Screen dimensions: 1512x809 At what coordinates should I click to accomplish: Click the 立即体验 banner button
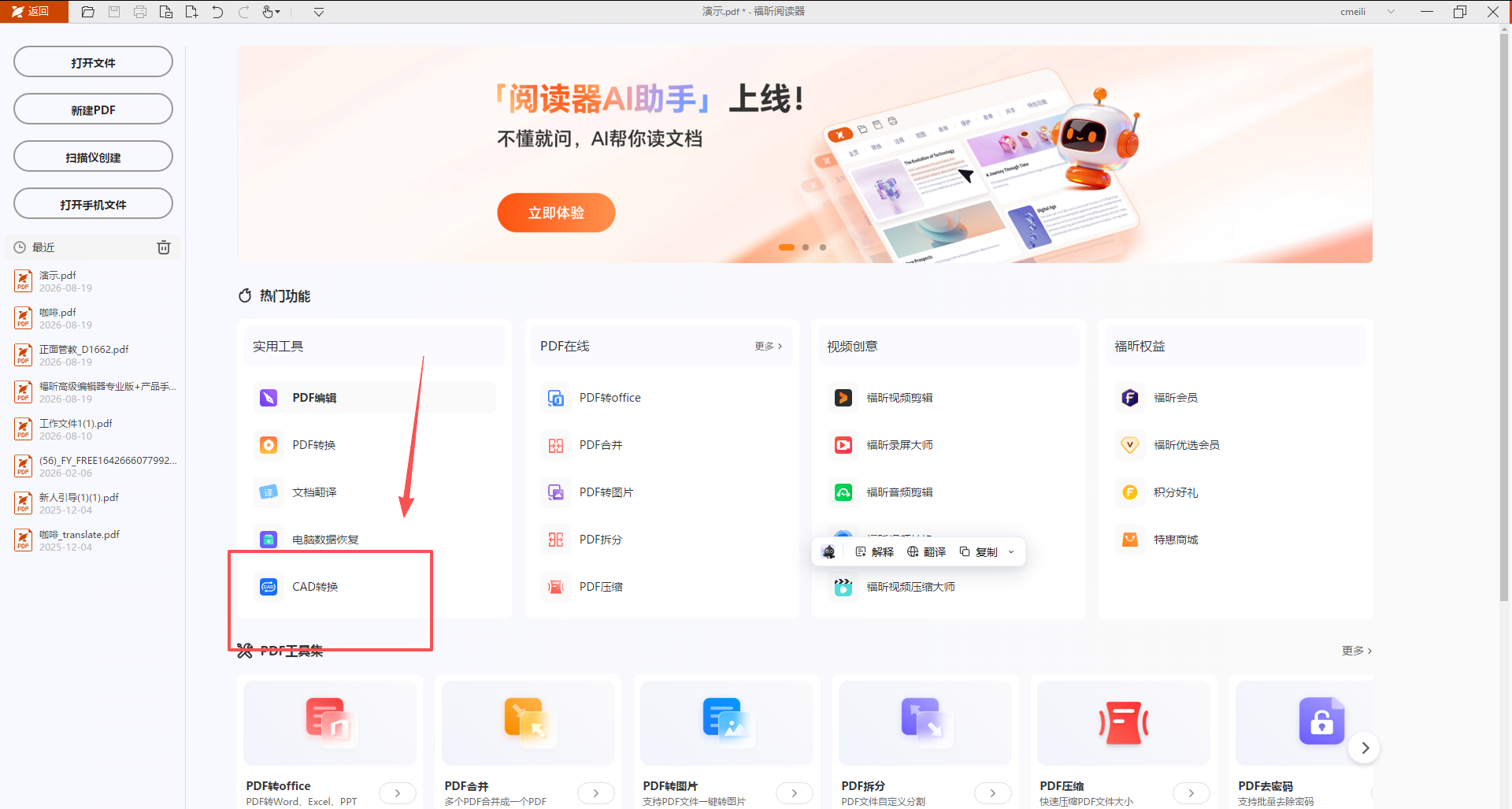(556, 213)
